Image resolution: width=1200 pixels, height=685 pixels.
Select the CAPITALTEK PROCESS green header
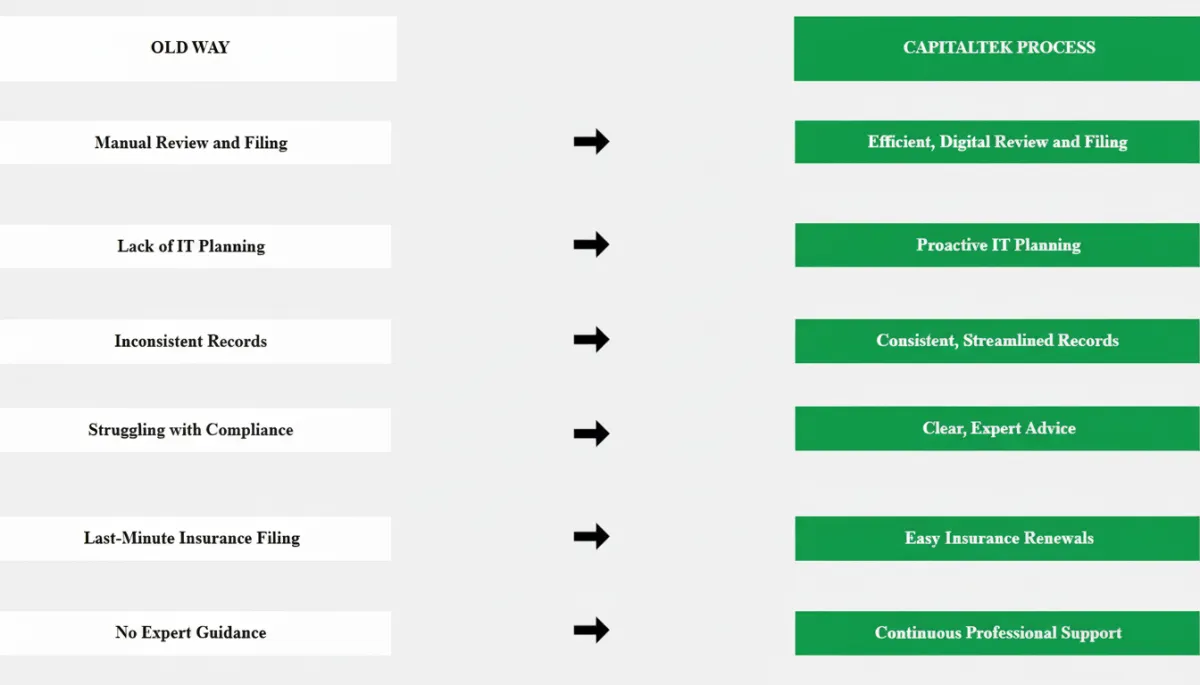(997, 48)
